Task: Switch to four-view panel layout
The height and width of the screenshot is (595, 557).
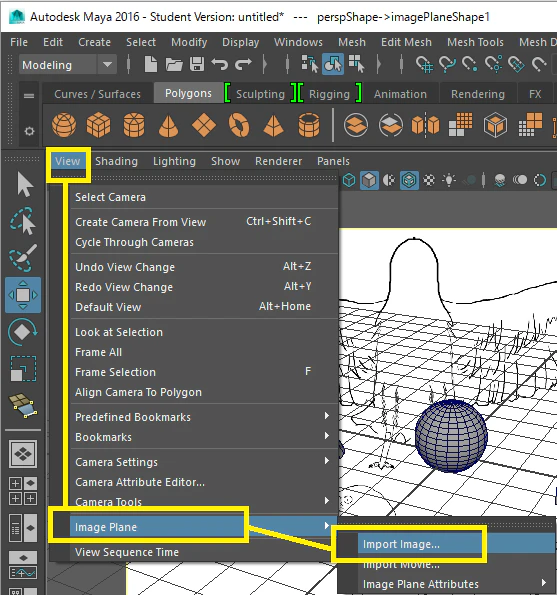Action: click(23, 490)
